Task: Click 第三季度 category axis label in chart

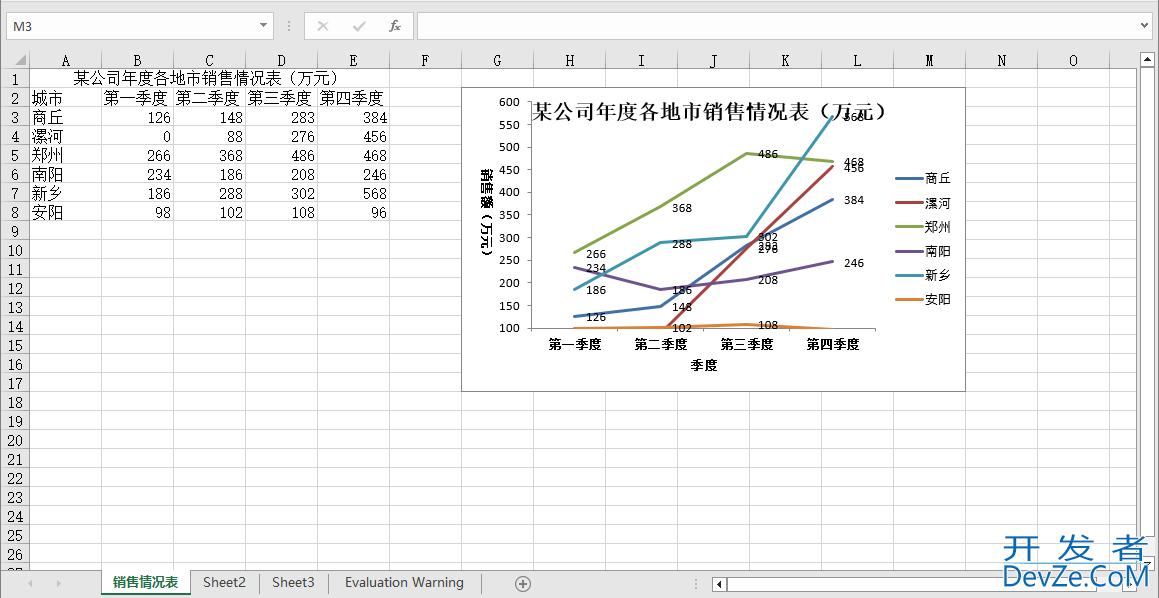Action: coord(747,344)
